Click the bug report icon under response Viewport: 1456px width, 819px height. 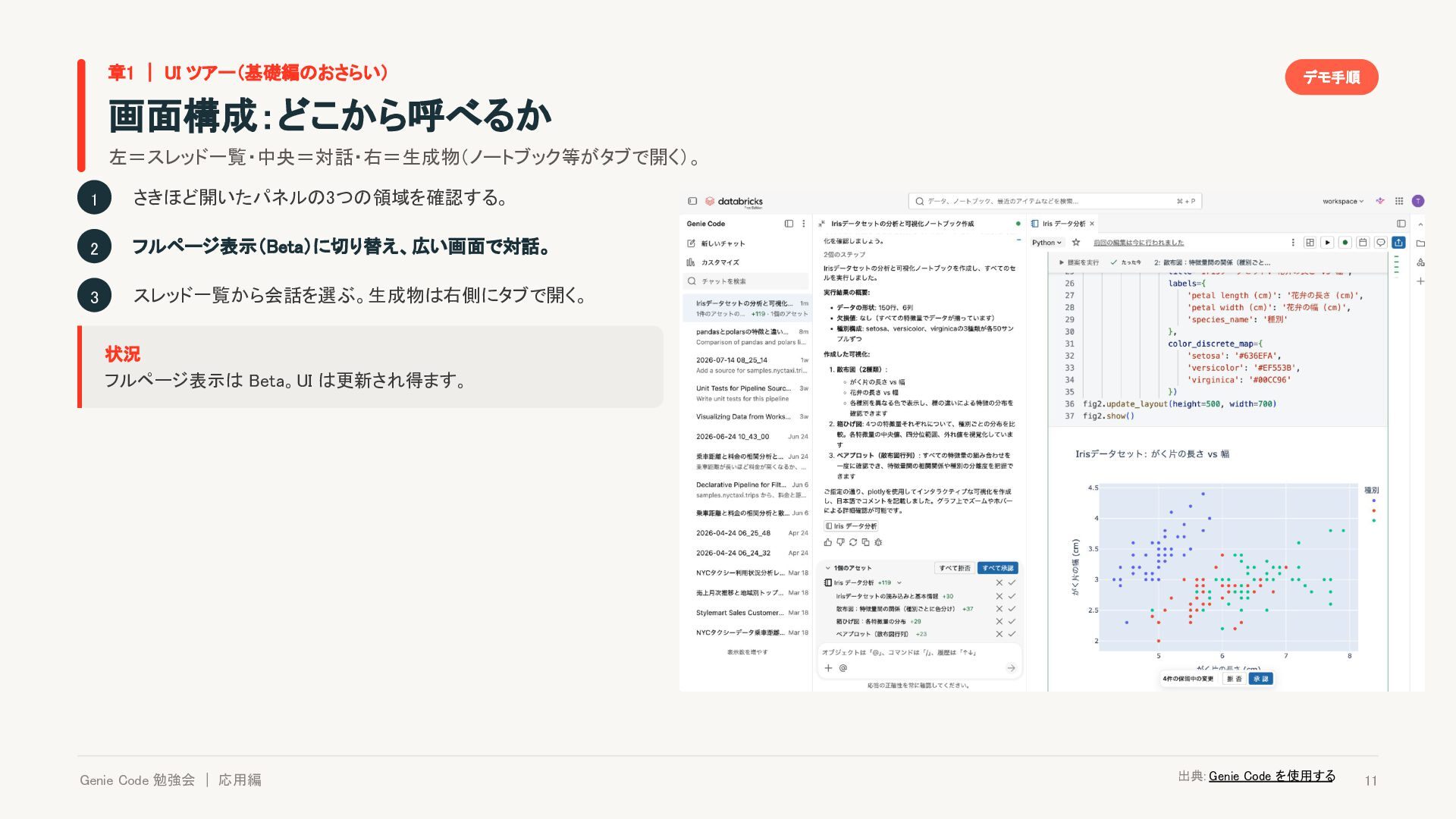click(x=878, y=542)
